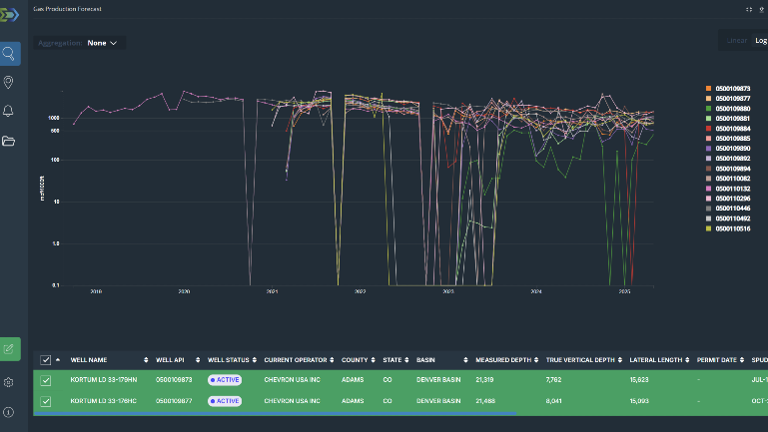
Task: Click the fullscreen expand chart icon
Action: tap(749, 8)
